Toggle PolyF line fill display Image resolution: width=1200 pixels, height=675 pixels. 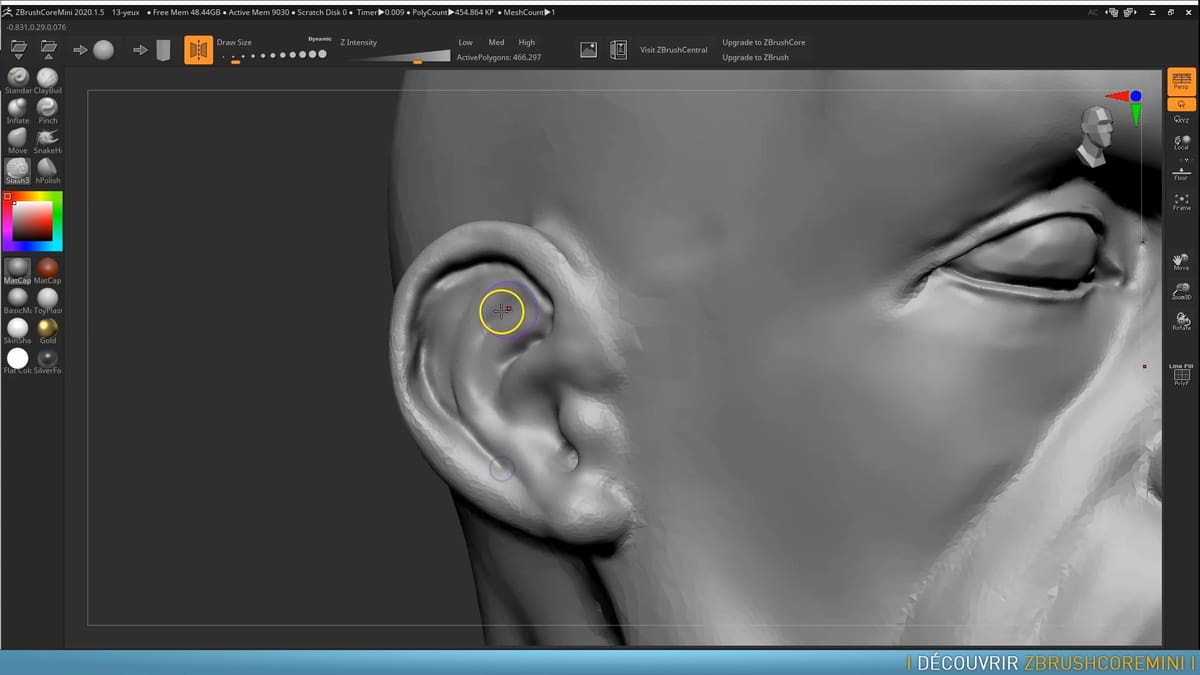pos(1181,374)
